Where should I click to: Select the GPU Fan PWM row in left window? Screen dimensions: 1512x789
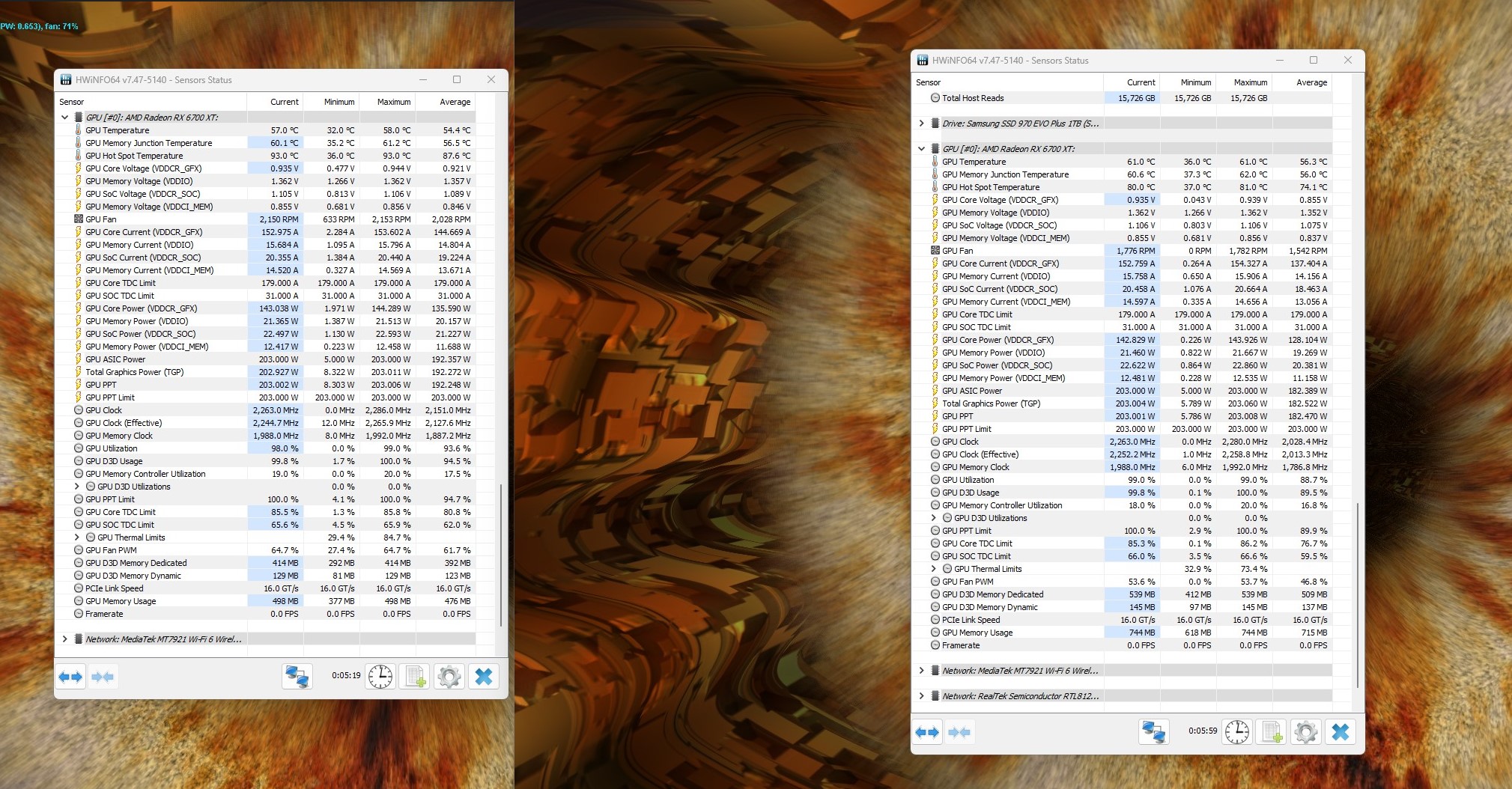pos(266,550)
